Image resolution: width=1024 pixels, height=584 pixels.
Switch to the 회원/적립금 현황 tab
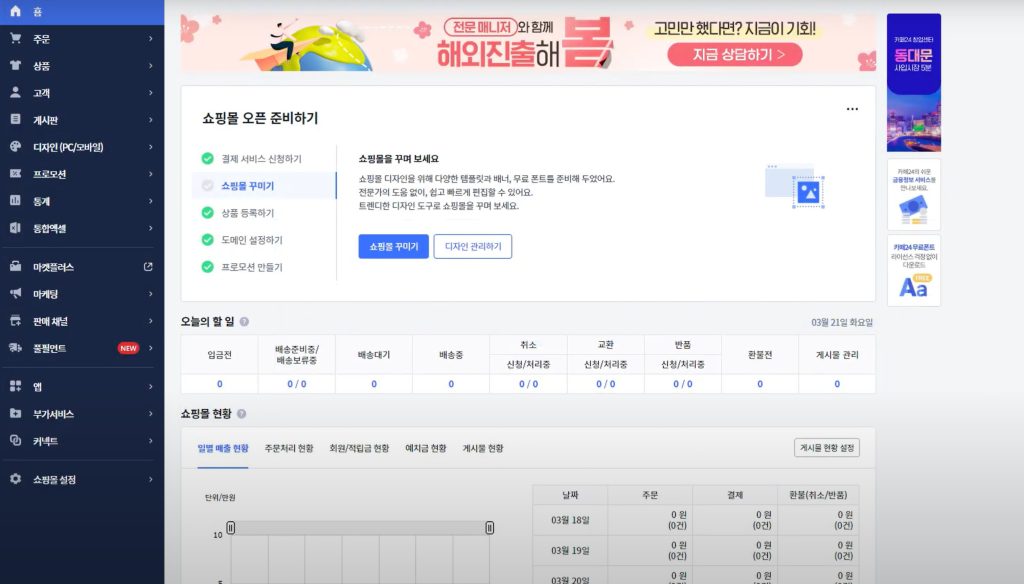(x=359, y=448)
